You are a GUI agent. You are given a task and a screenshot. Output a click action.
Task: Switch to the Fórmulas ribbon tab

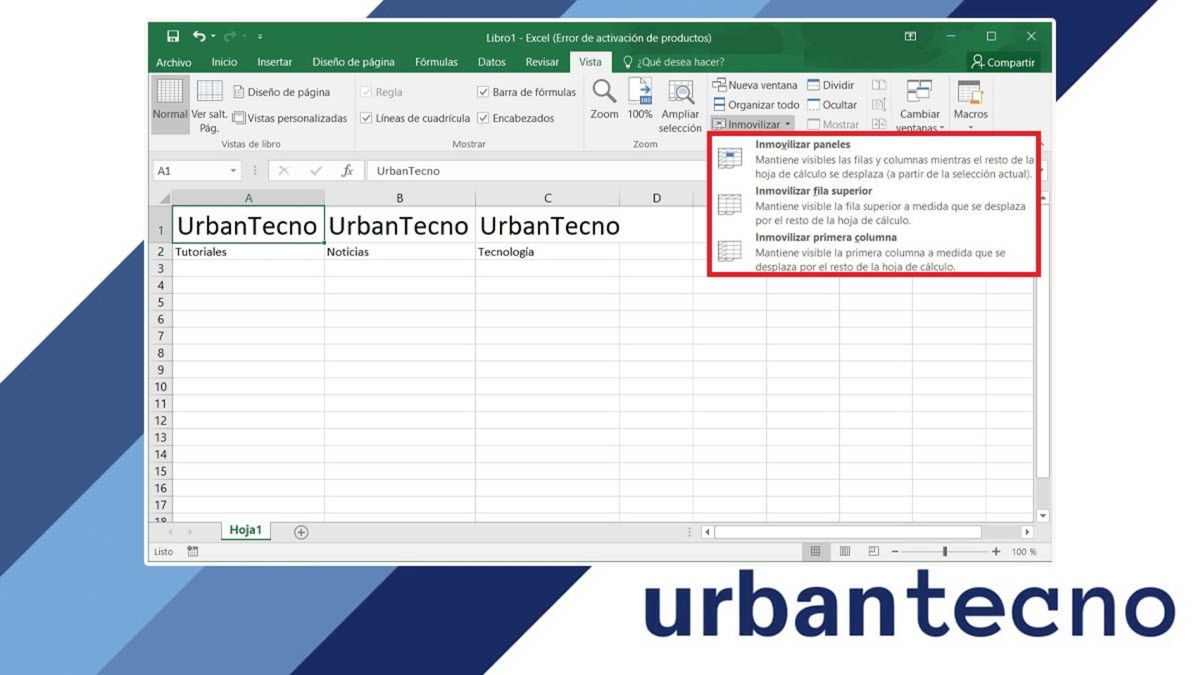coord(436,61)
